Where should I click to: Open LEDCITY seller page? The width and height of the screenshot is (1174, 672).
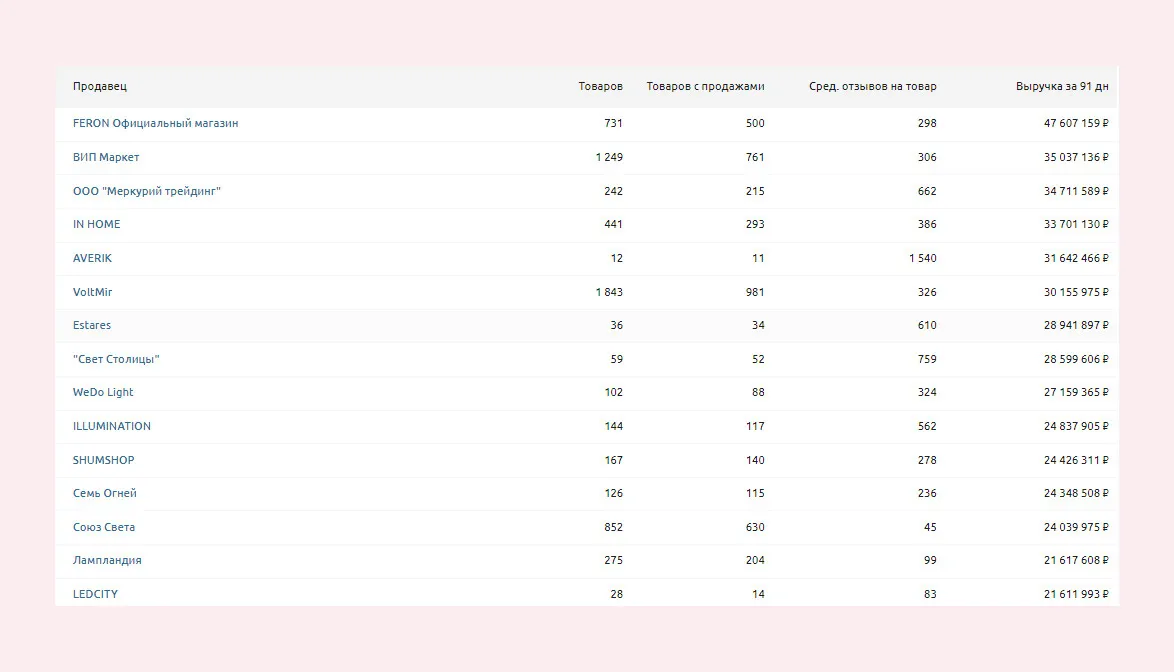(x=95, y=594)
